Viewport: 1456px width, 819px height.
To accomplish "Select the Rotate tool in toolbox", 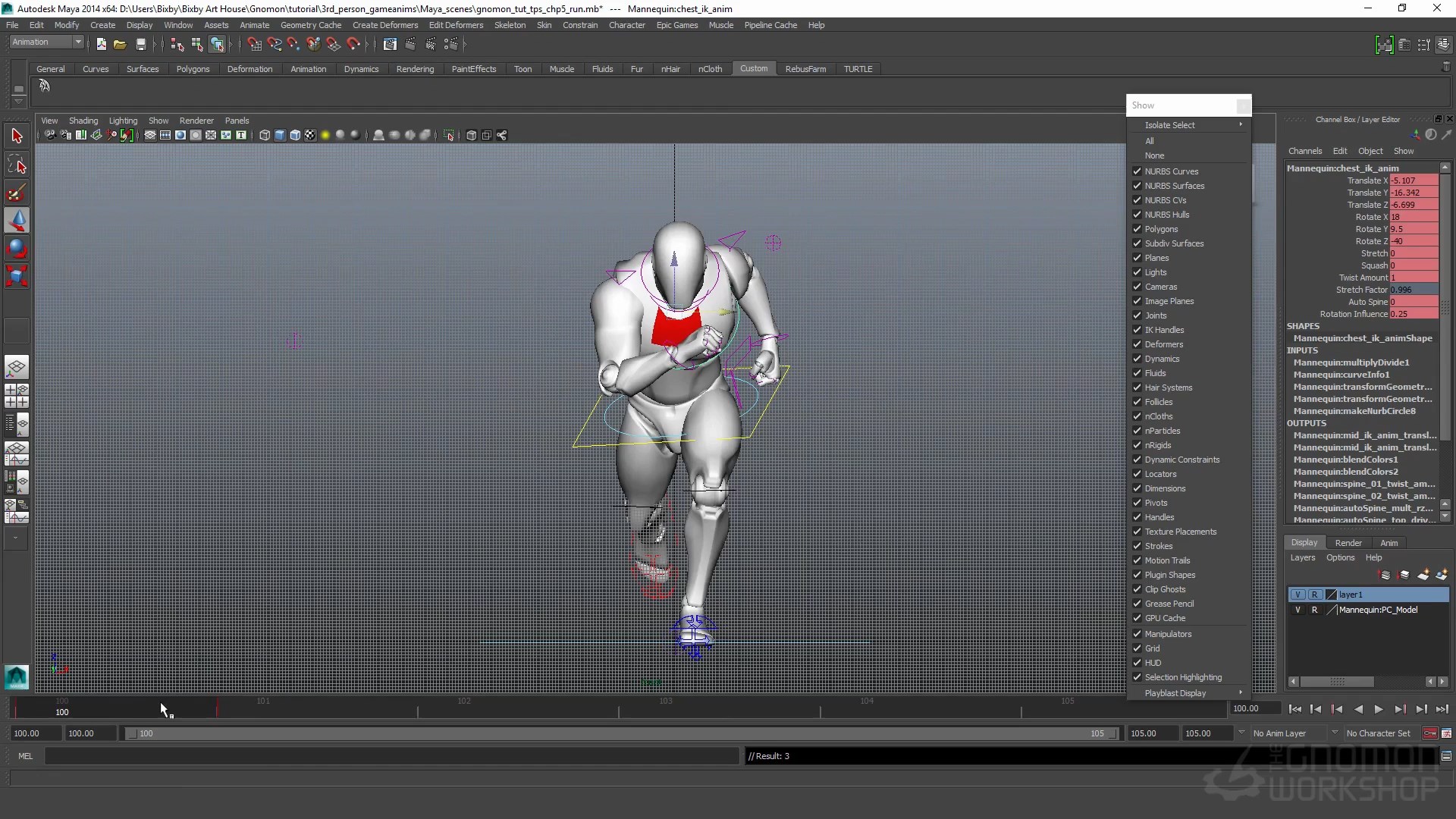I will click(17, 249).
